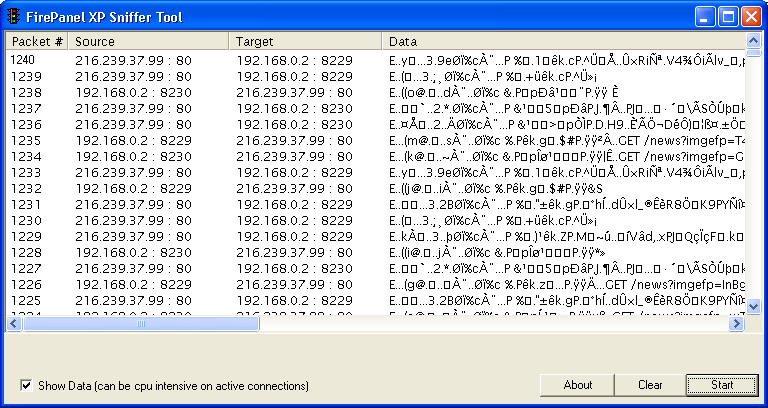
Task: Select packet row 1239
Action: 376,76
